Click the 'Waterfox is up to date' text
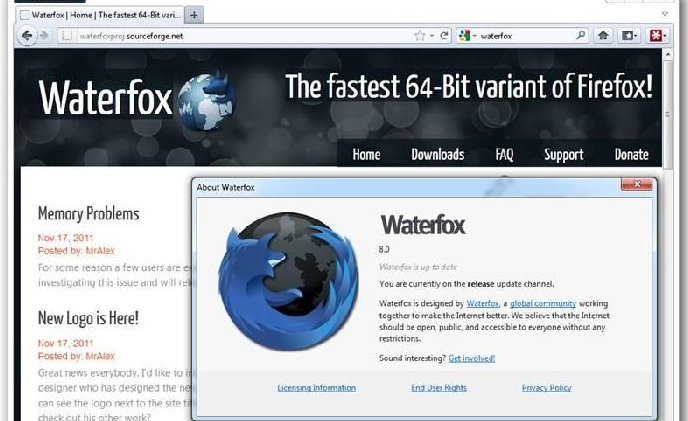The image size is (688, 421). click(418, 267)
